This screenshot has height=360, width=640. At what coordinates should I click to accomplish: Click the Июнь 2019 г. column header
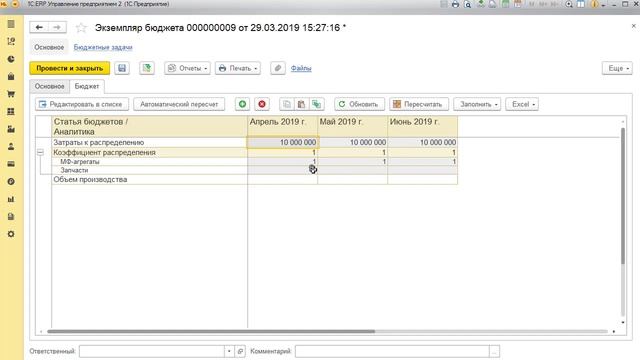422,127
